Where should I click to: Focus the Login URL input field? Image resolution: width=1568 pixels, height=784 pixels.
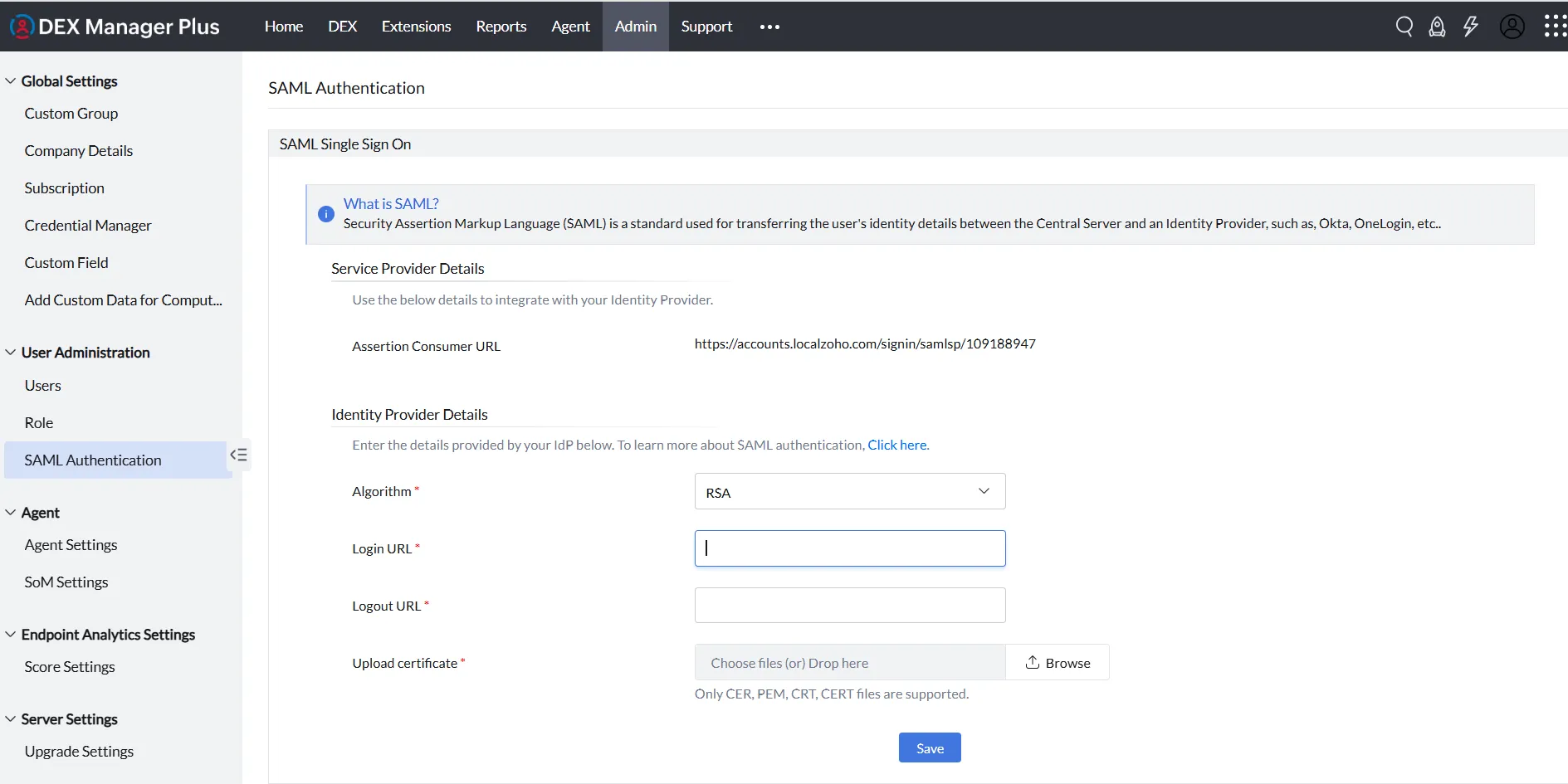coord(850,548)
